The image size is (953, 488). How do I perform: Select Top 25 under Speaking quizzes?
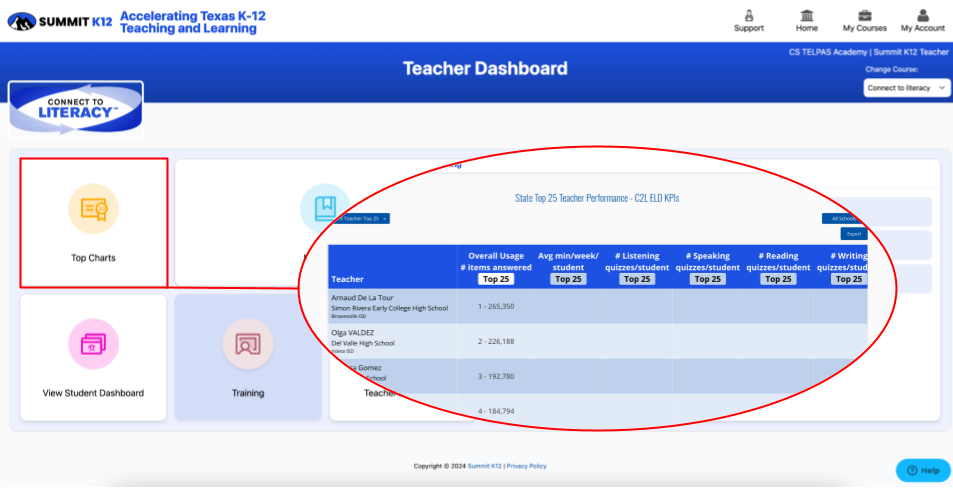tap(707, 279)
